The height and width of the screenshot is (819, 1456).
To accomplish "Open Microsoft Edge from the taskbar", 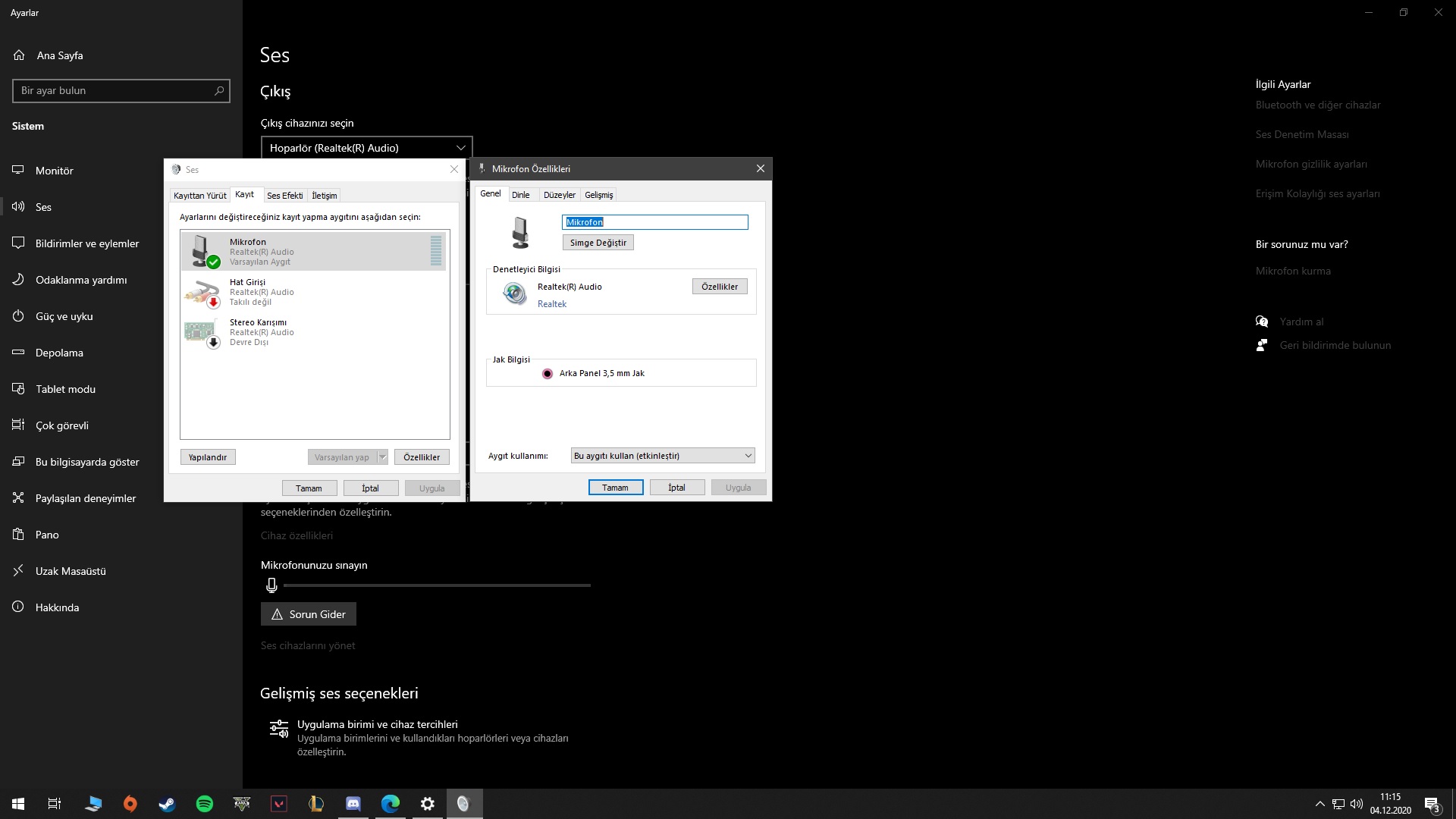I will 391,804.
